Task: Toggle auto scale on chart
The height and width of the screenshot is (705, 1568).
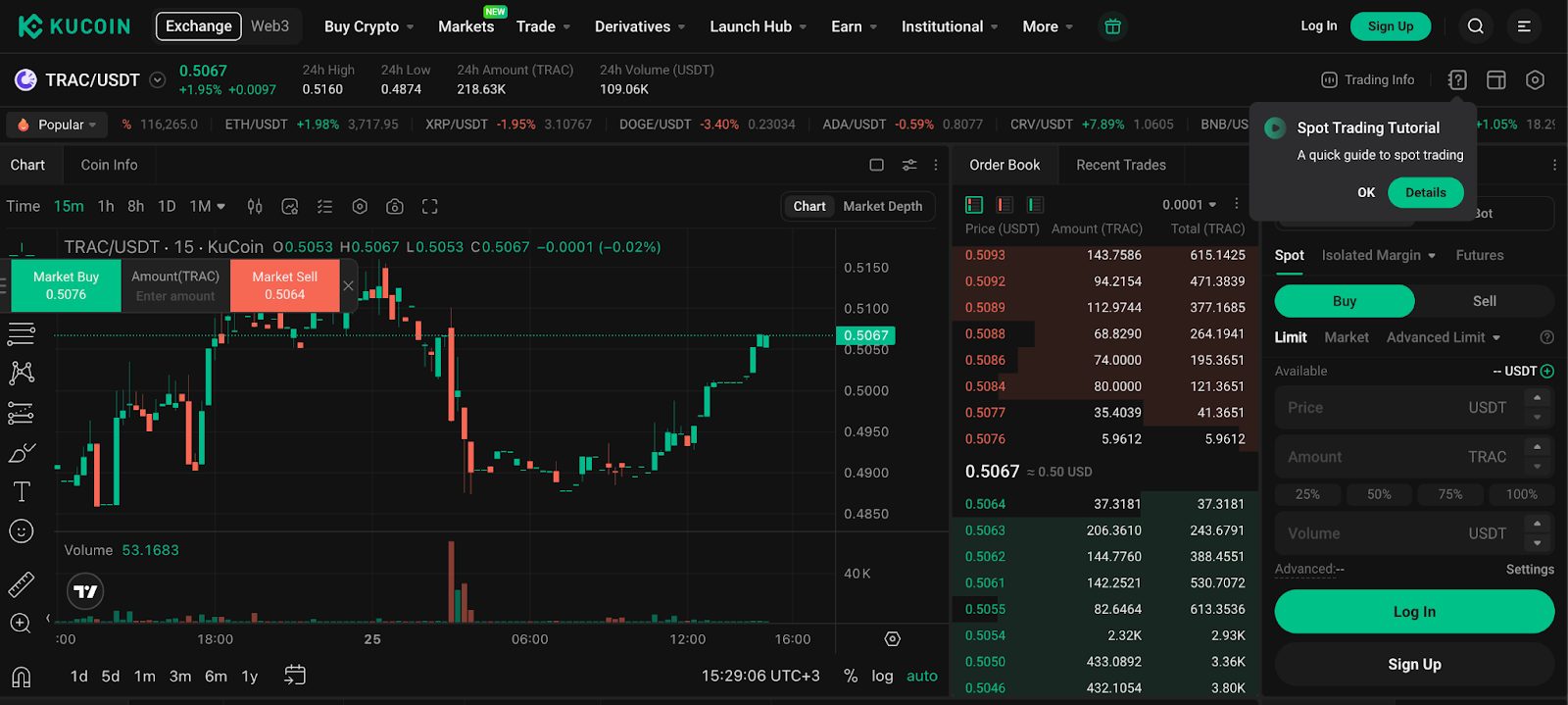Action: point(922,676)
